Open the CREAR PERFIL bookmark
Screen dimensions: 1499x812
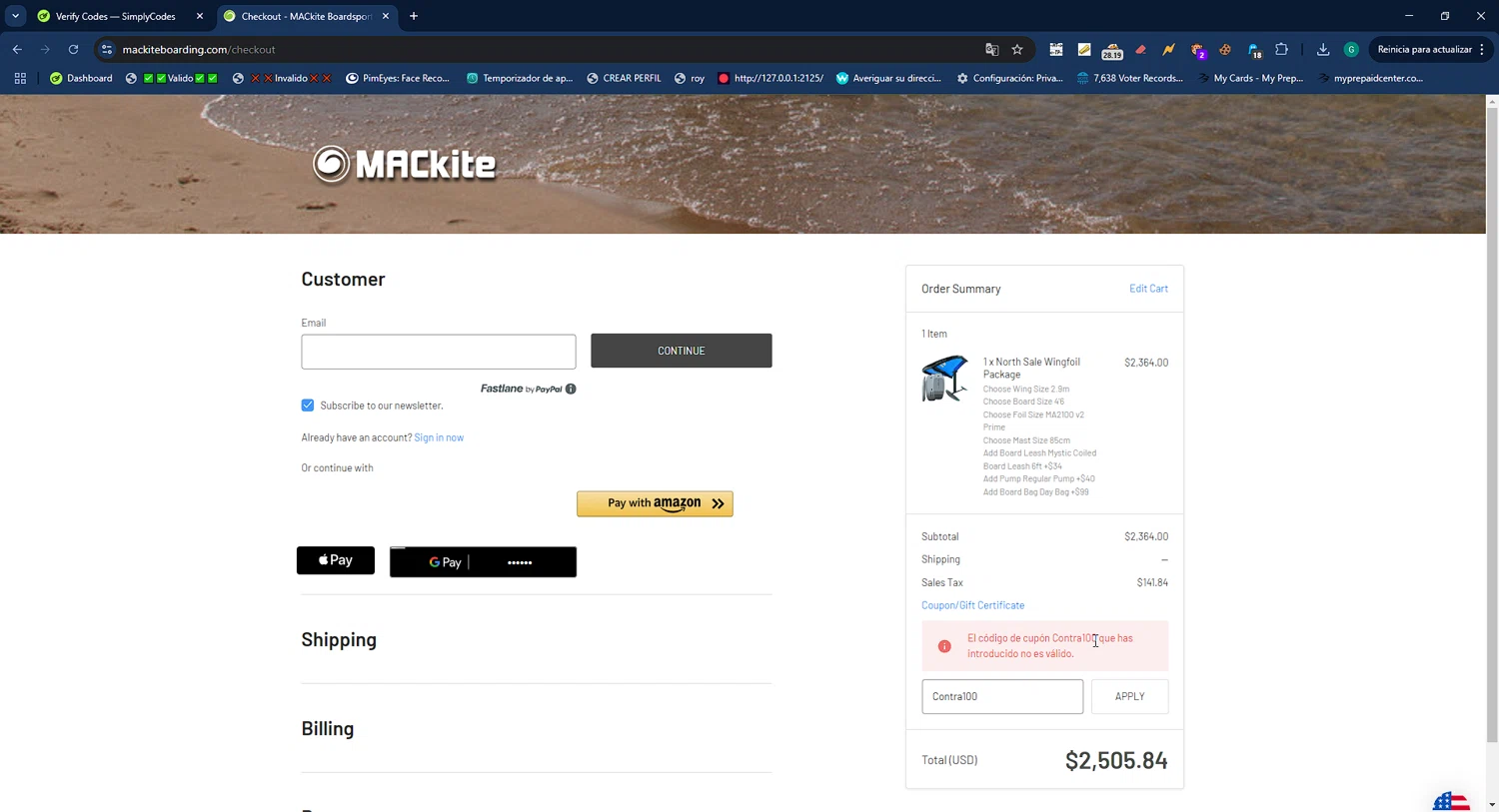tap(624, 78)
